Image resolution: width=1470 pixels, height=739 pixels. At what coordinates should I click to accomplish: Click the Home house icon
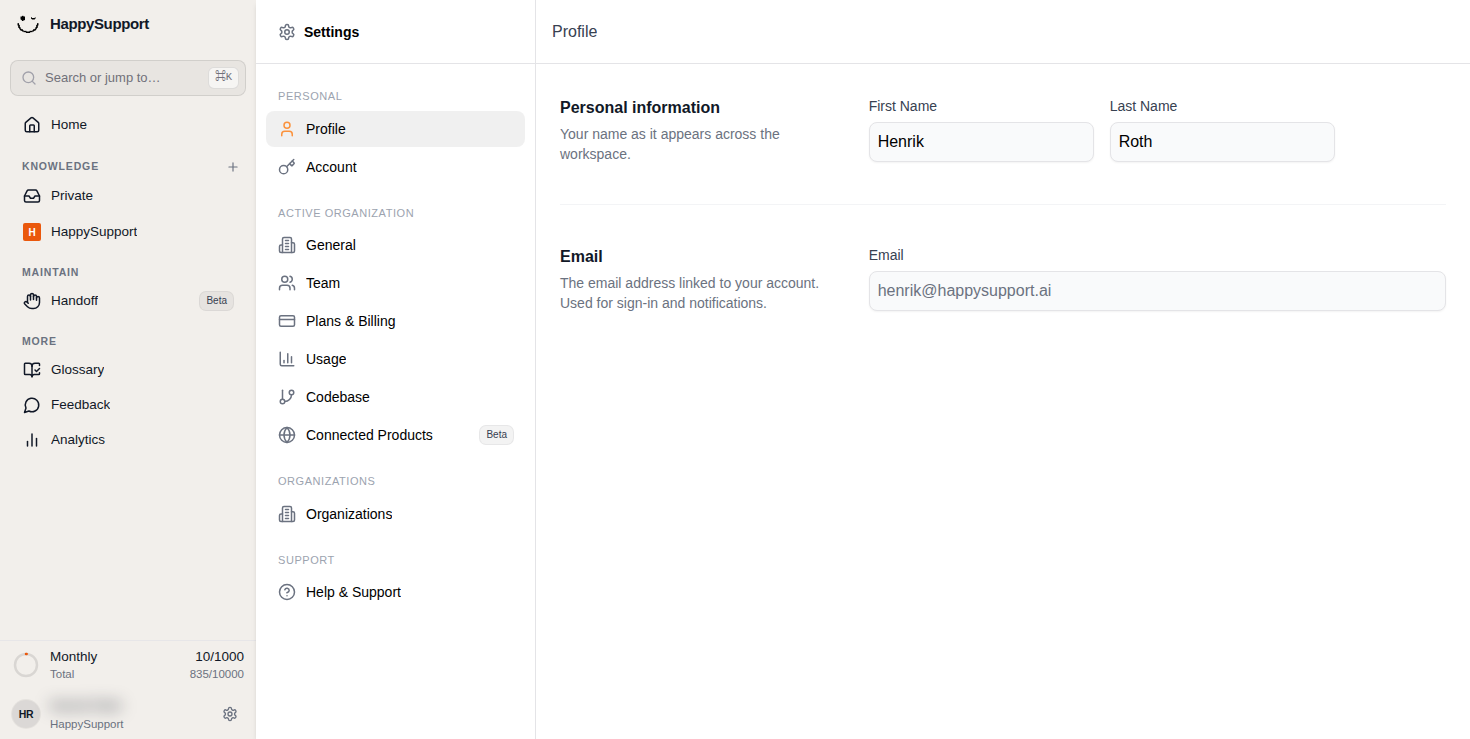[32, 125]
